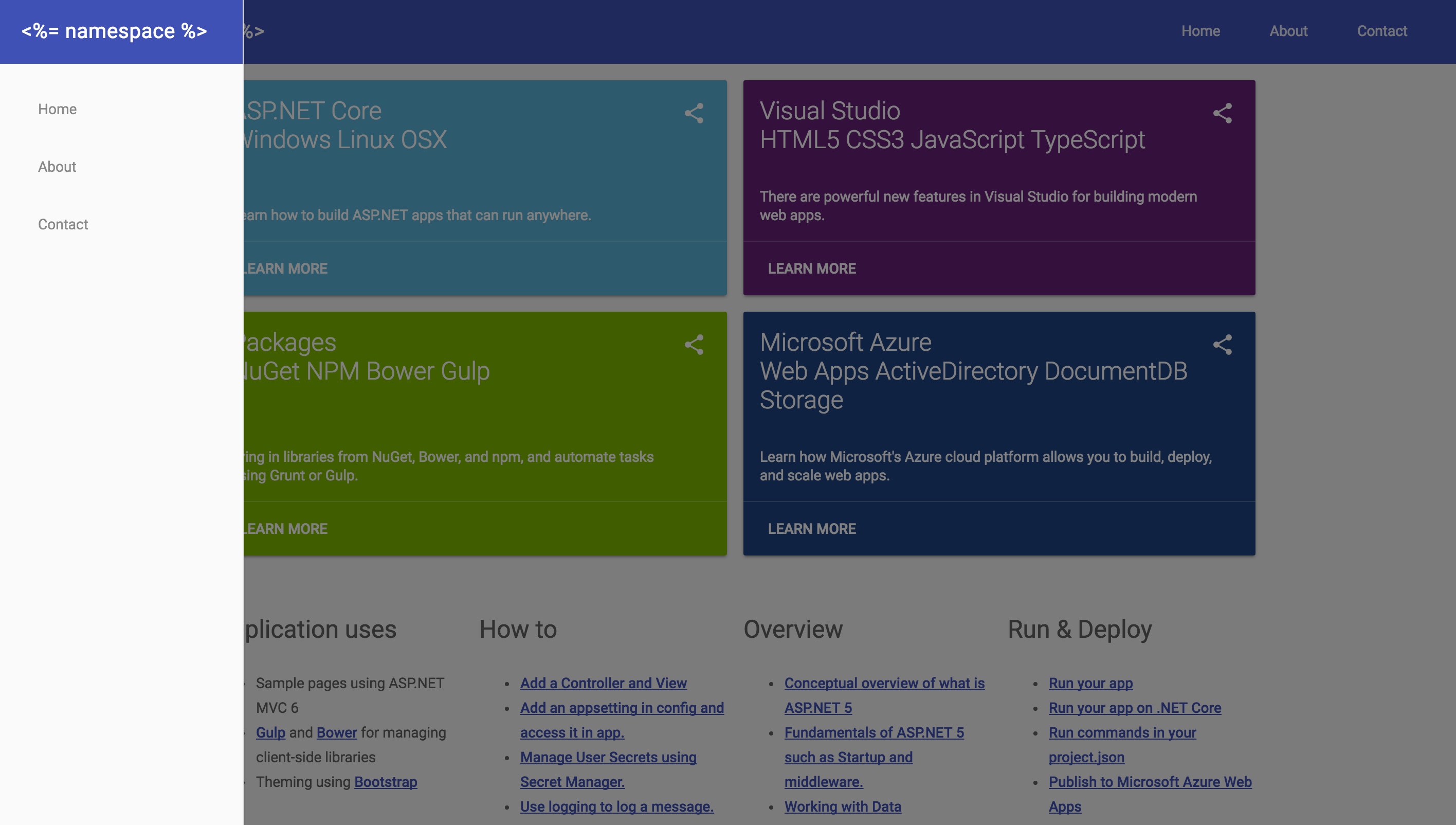Open Add an appsetting in config link
The height and width of the screenshot is (825, 1456).
[x=622, y=720]
